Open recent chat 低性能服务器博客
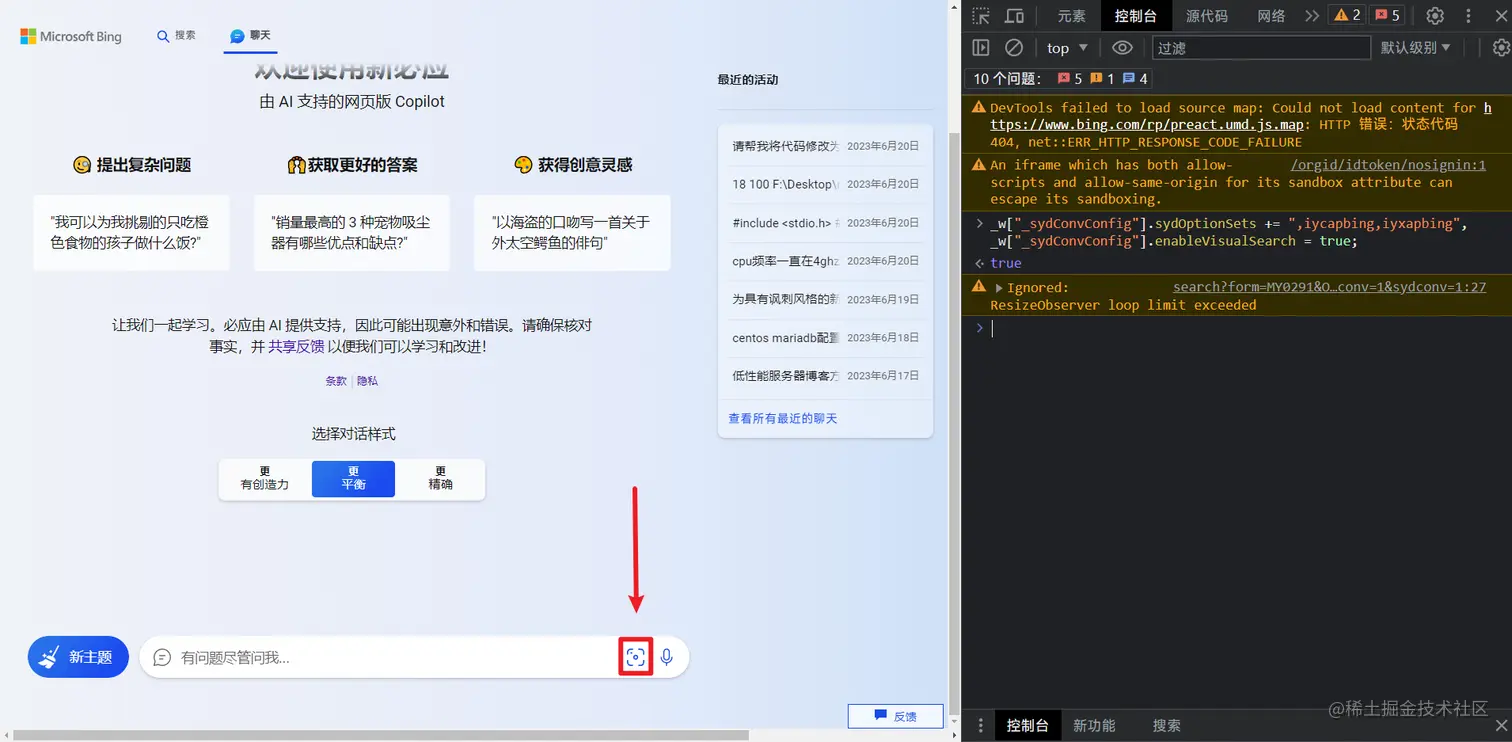Viewport: 1512px width, 742px height. coord(825,376)
